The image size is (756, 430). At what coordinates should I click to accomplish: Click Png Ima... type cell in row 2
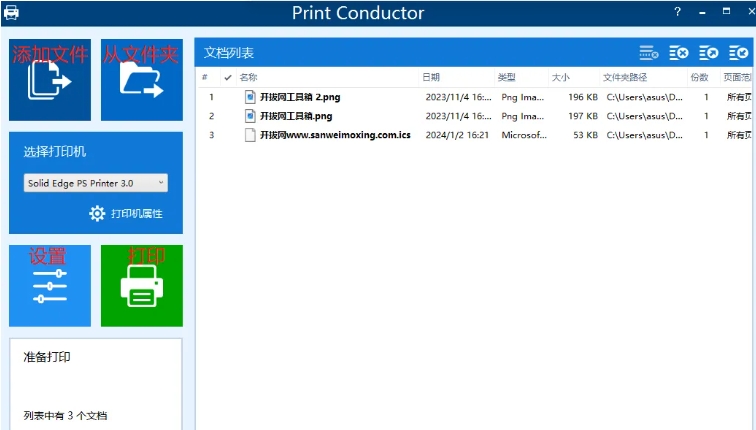click(x=522, y=116)
